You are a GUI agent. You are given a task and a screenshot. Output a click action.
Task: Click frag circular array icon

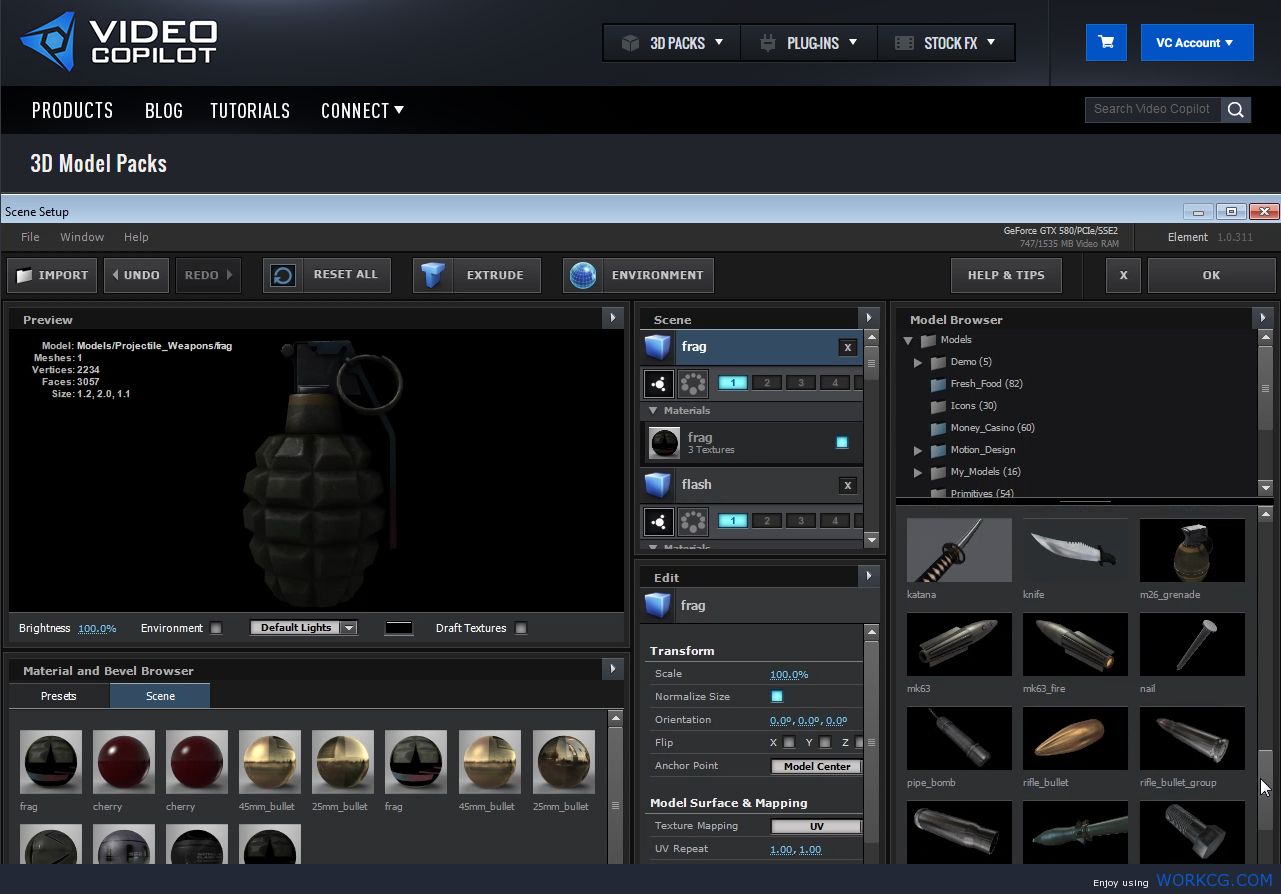[x=693, y=383]
